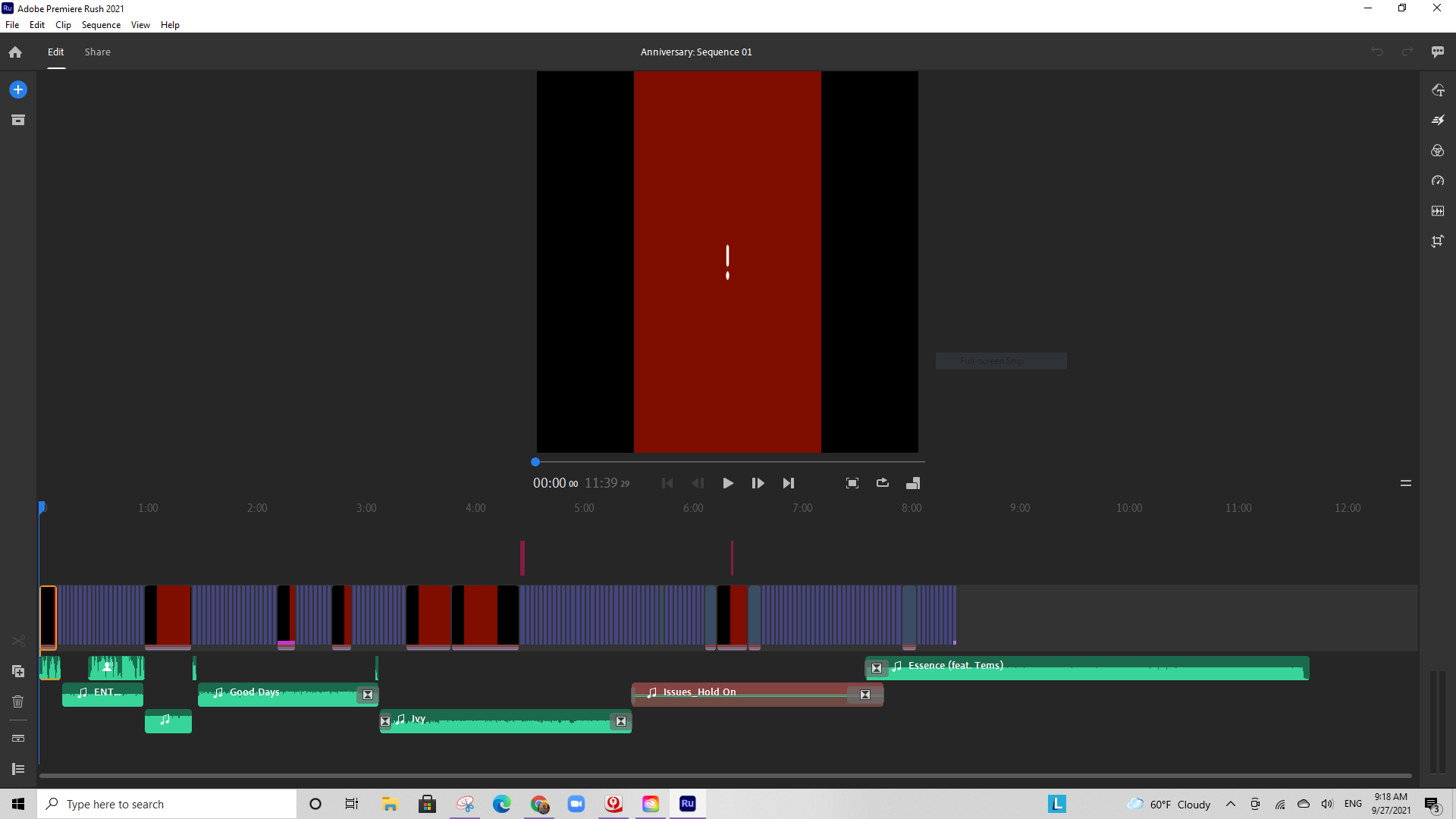Mute the Essence (feat. Tems) audio clip
Viewport: 1456px width, 819px height.
(877, 668)
